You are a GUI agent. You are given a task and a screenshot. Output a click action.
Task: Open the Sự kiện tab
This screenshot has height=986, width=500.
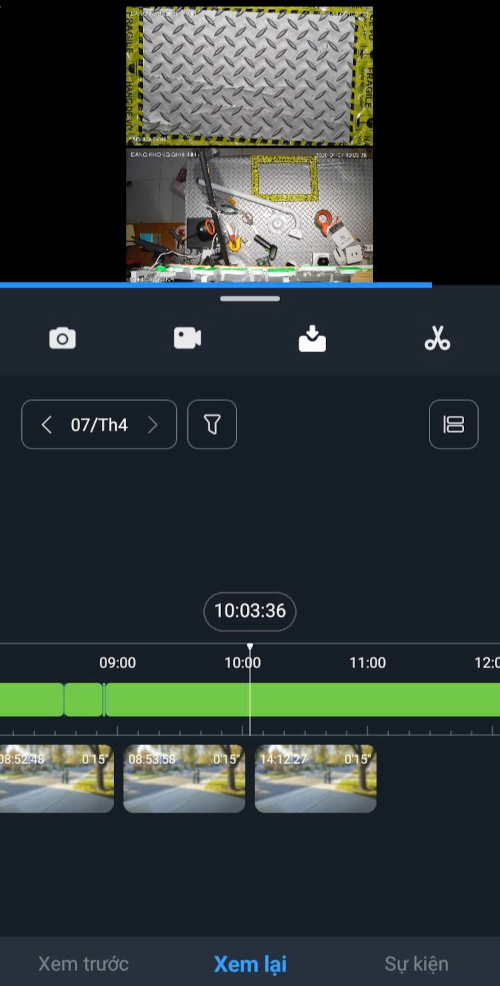(x=416, y=963)
